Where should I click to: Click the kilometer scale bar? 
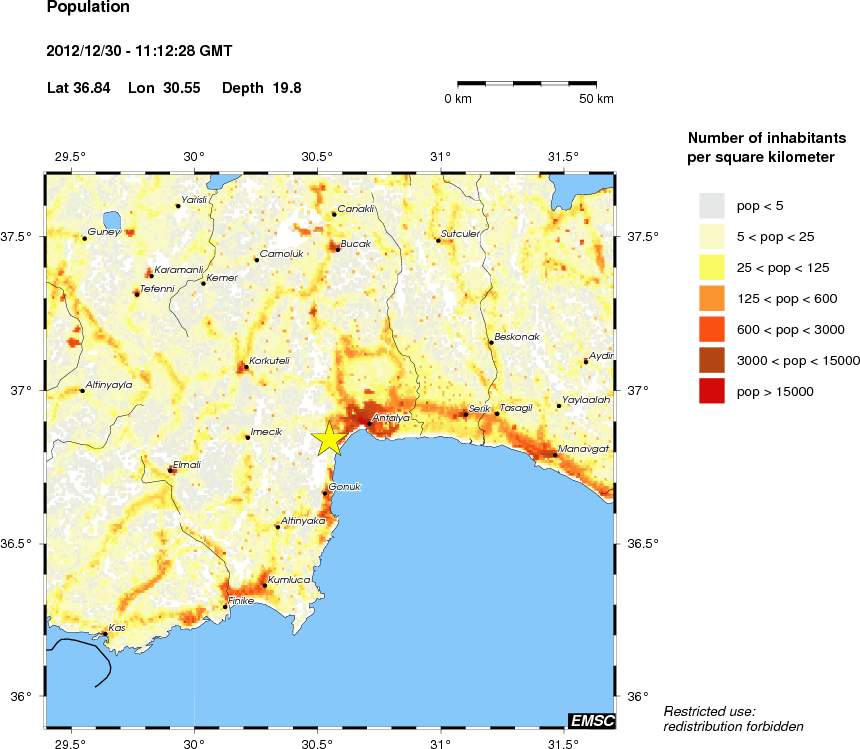click(x=527, y=83)
